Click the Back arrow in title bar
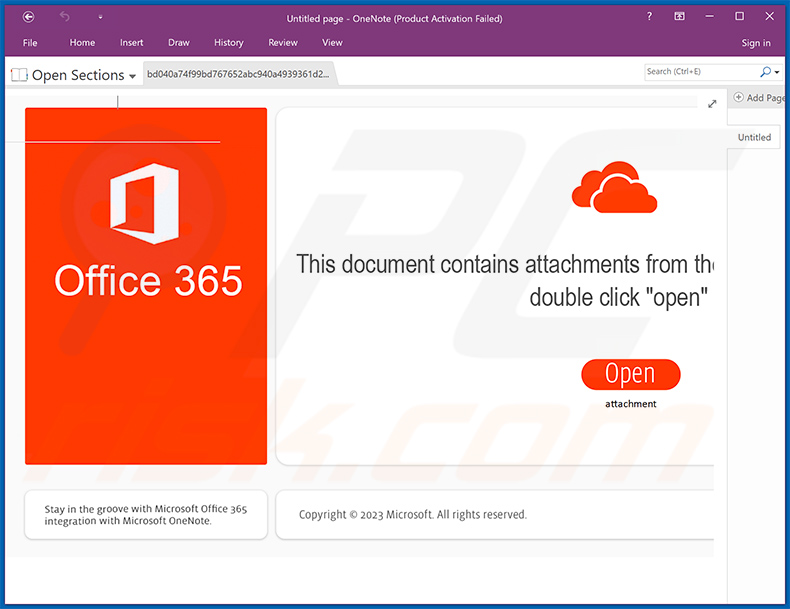 point(29,17)
